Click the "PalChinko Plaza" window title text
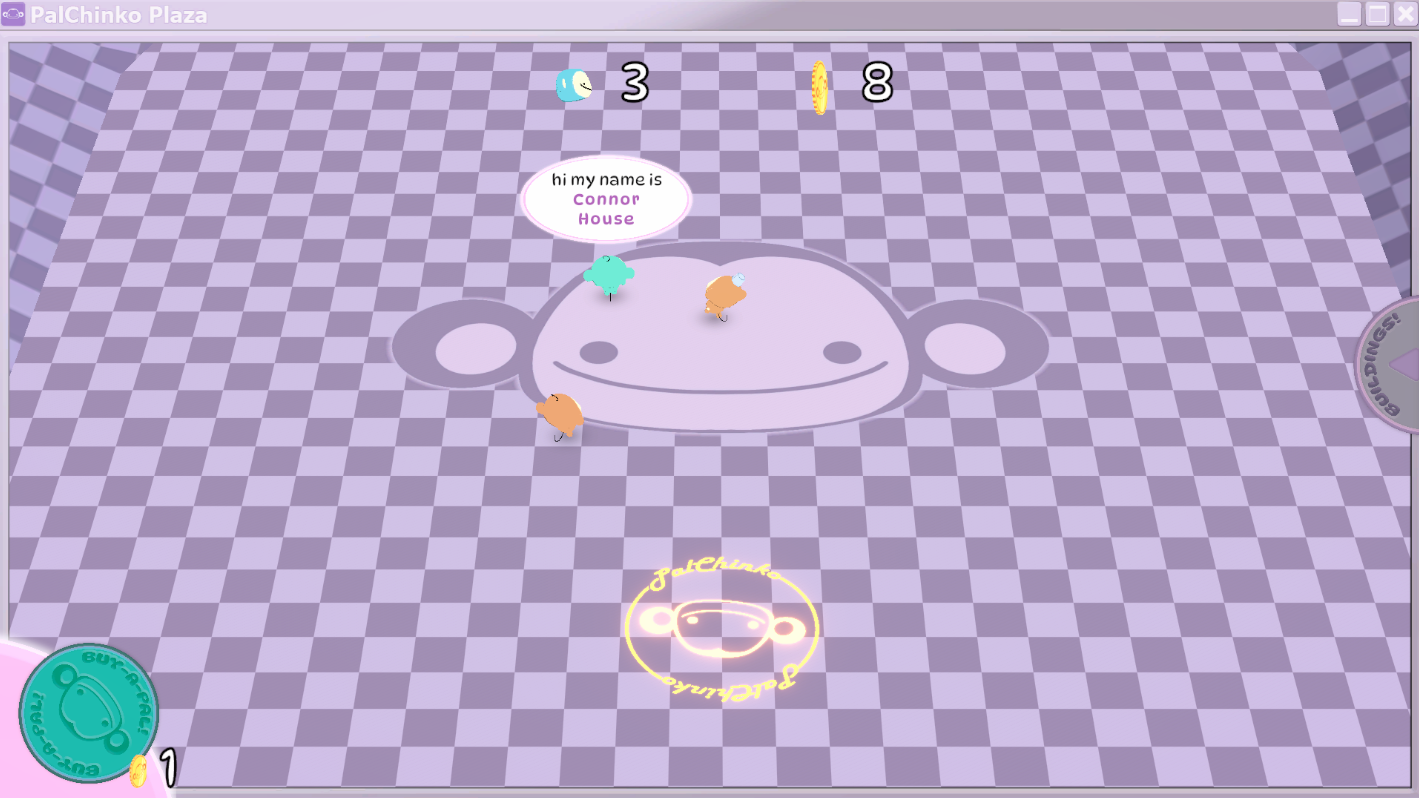The image size is (1419, 798). 119,15
